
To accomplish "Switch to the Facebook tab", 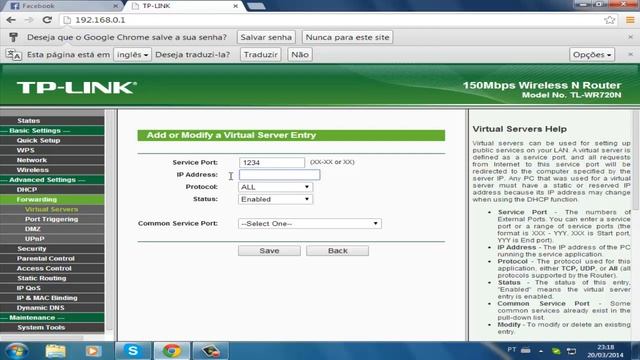I will [x=61, y=6].
